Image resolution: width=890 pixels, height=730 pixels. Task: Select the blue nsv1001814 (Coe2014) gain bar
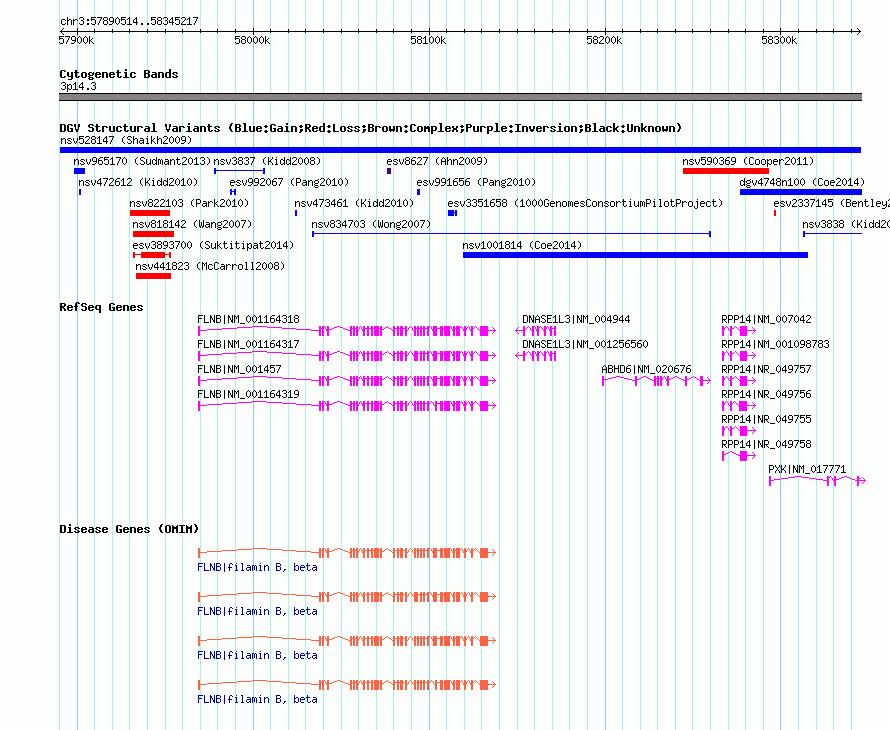click(x=635, y=255)
